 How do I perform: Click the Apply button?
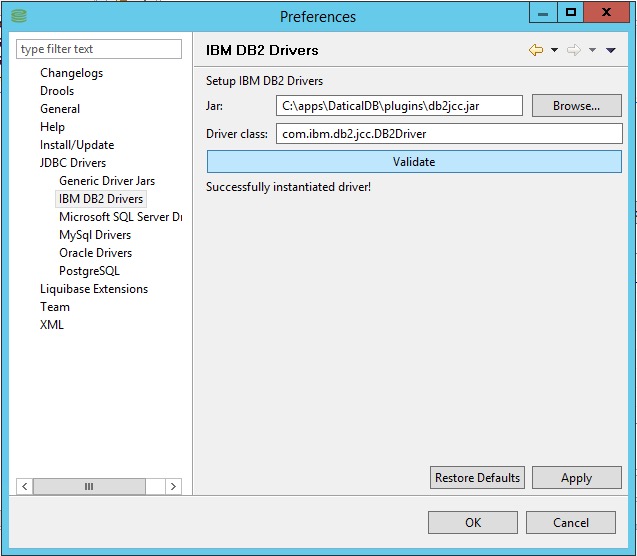tap(576, 478)
